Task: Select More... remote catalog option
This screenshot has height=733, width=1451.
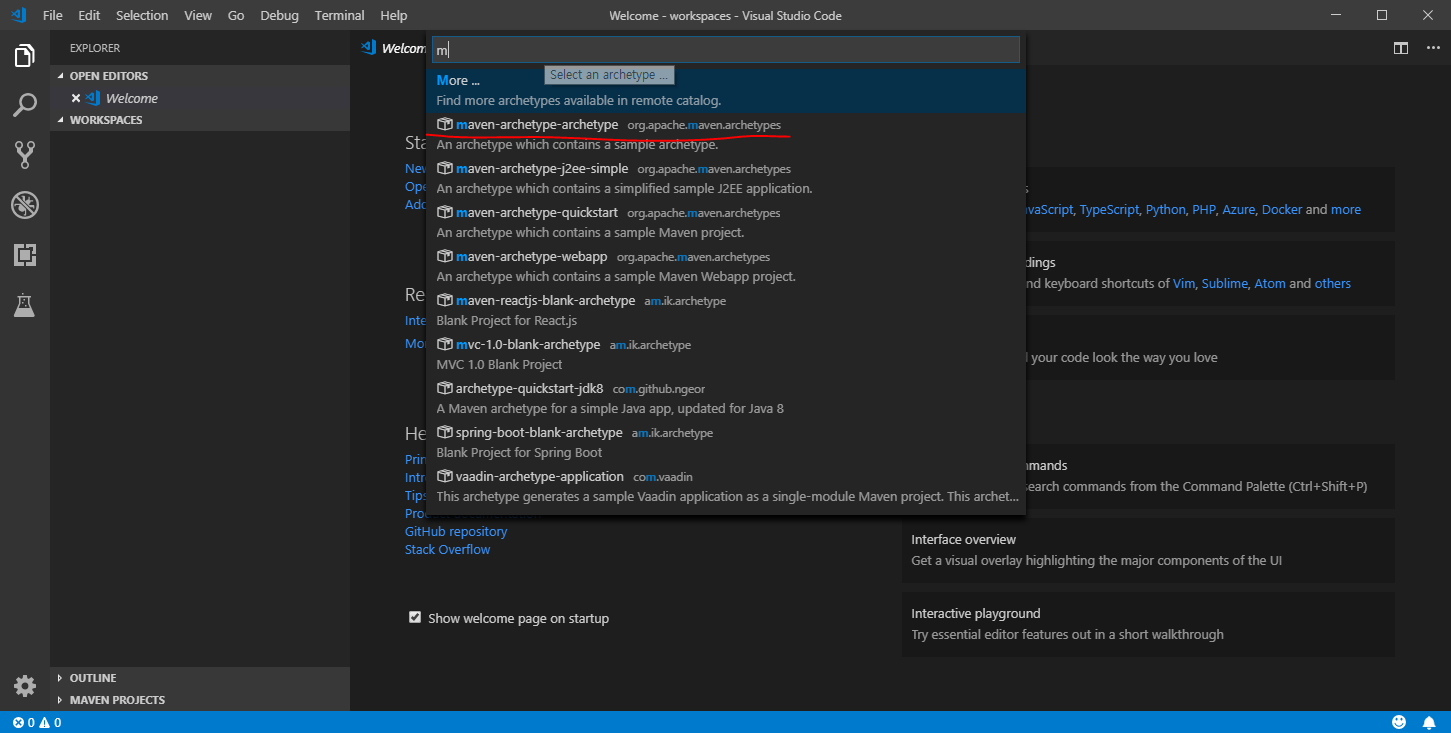Action: (x=726, y=90)
